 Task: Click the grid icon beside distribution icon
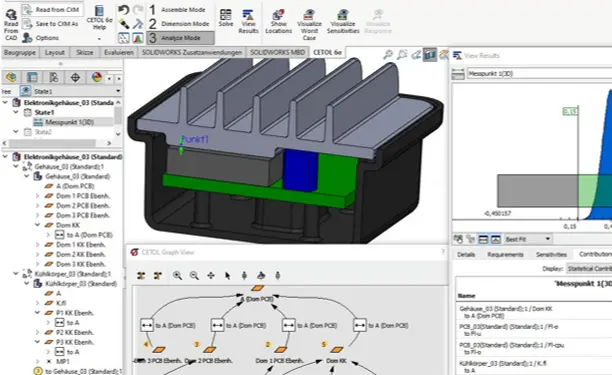(124, 38)
